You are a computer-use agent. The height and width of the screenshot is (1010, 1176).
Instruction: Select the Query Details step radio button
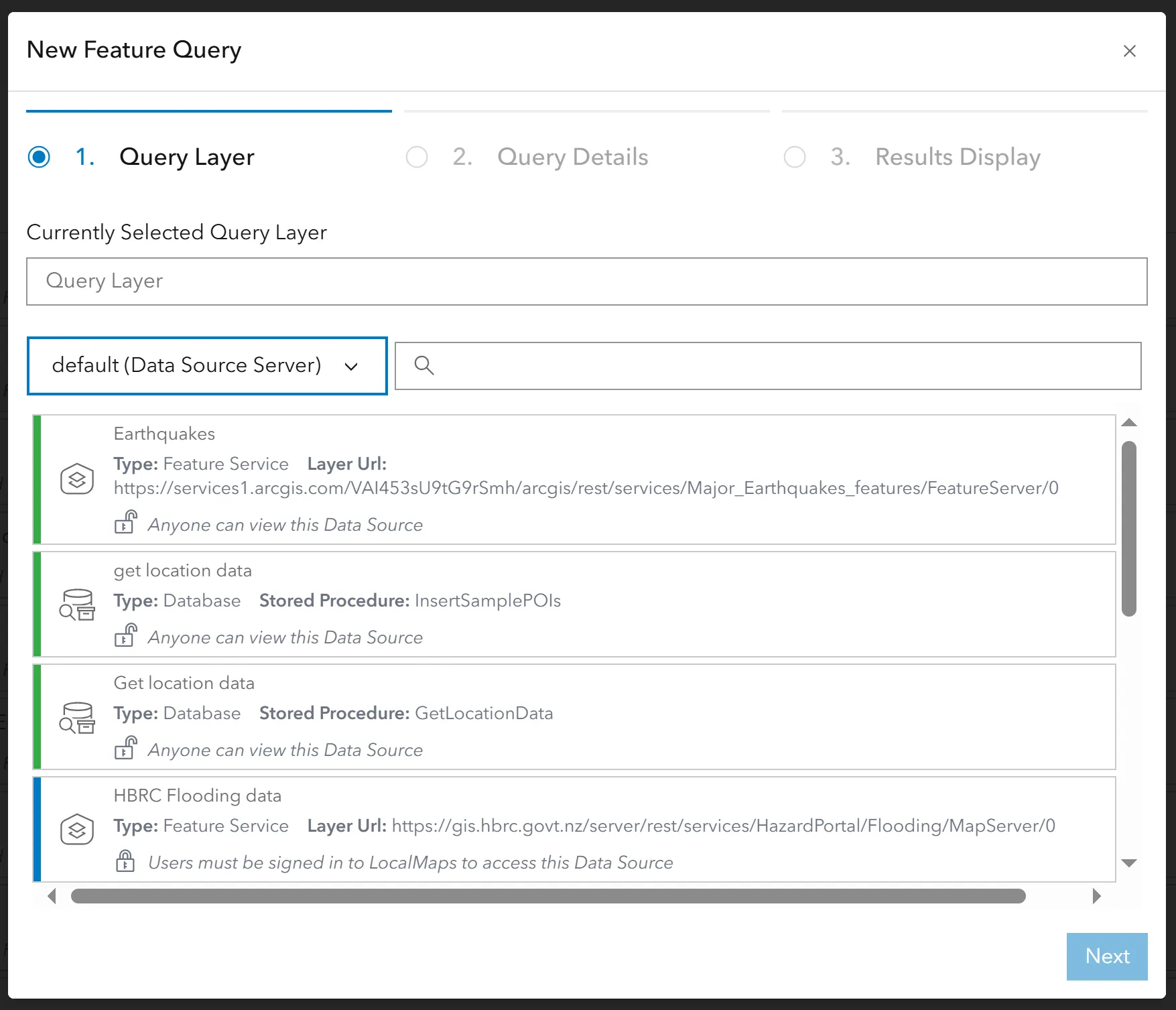click(x=417, y=157)
